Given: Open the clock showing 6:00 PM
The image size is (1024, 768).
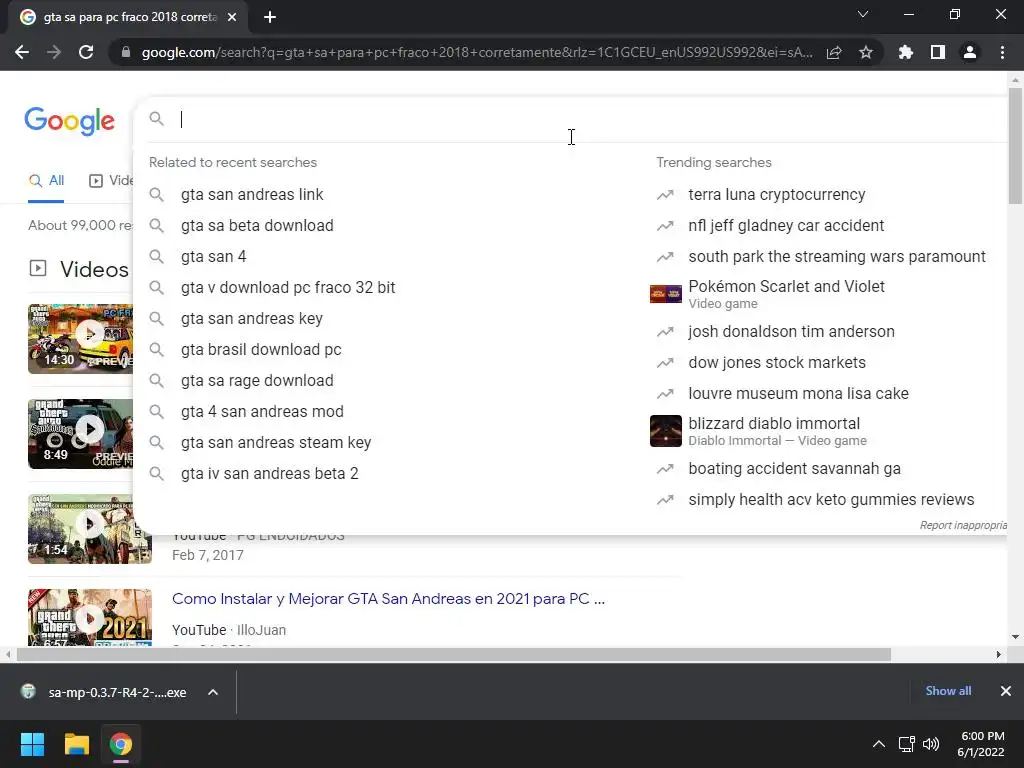Looking at the screenshot, I should [x=981, y=744].
